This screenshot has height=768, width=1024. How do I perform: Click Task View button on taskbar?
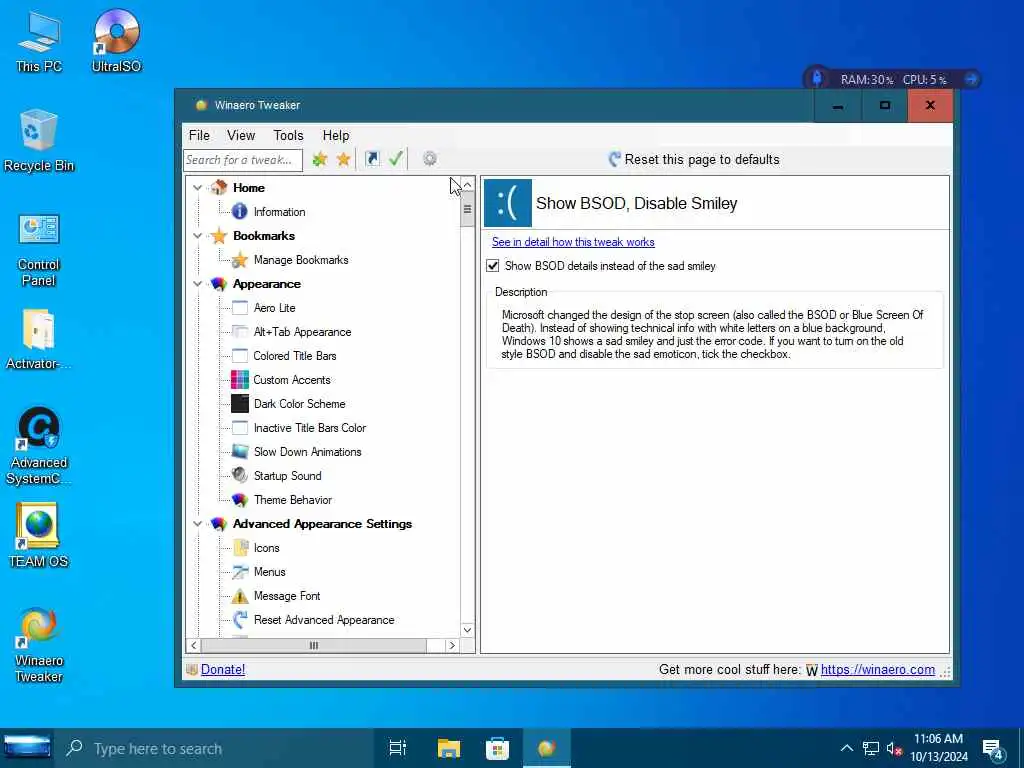(x=398, y=748)
